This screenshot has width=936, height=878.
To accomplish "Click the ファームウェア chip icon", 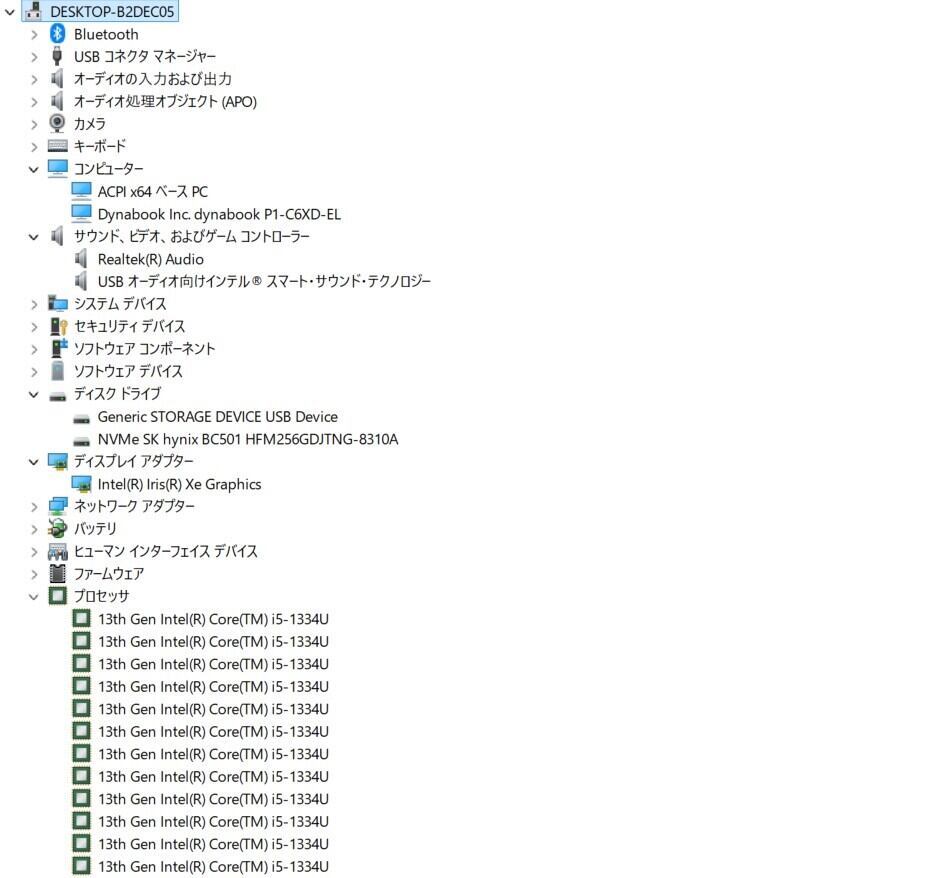I will click(57, 574).
